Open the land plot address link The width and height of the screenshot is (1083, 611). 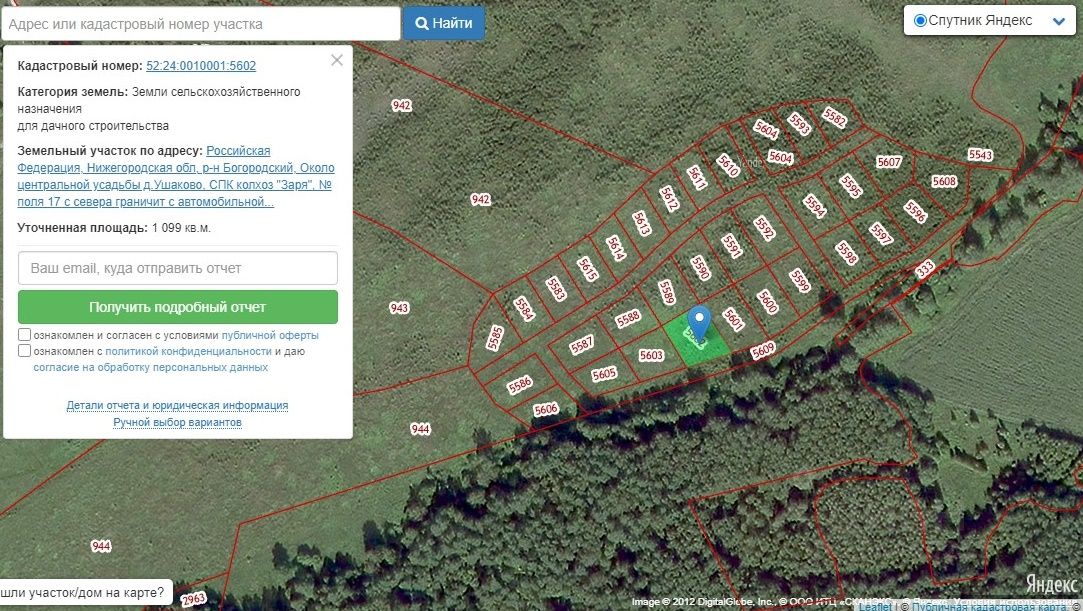175,176
